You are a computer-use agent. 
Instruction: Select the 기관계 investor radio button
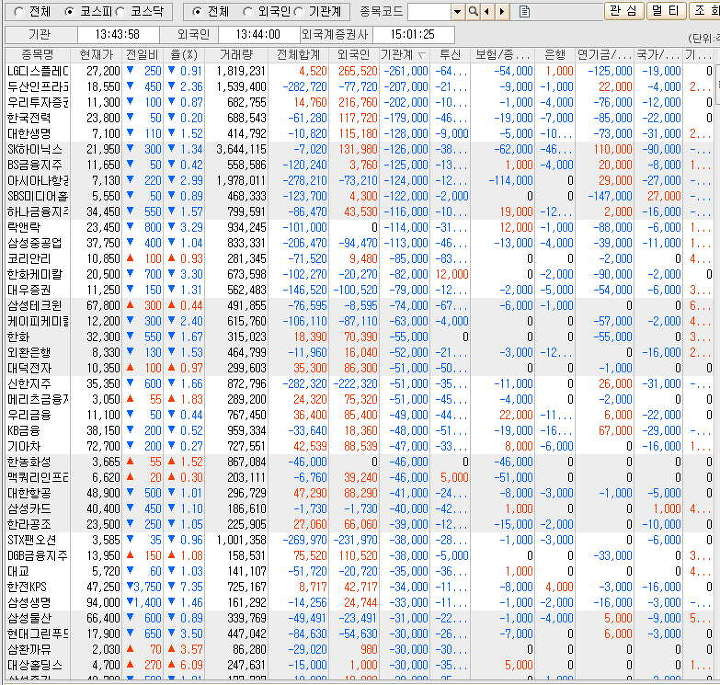coord(298,12)
